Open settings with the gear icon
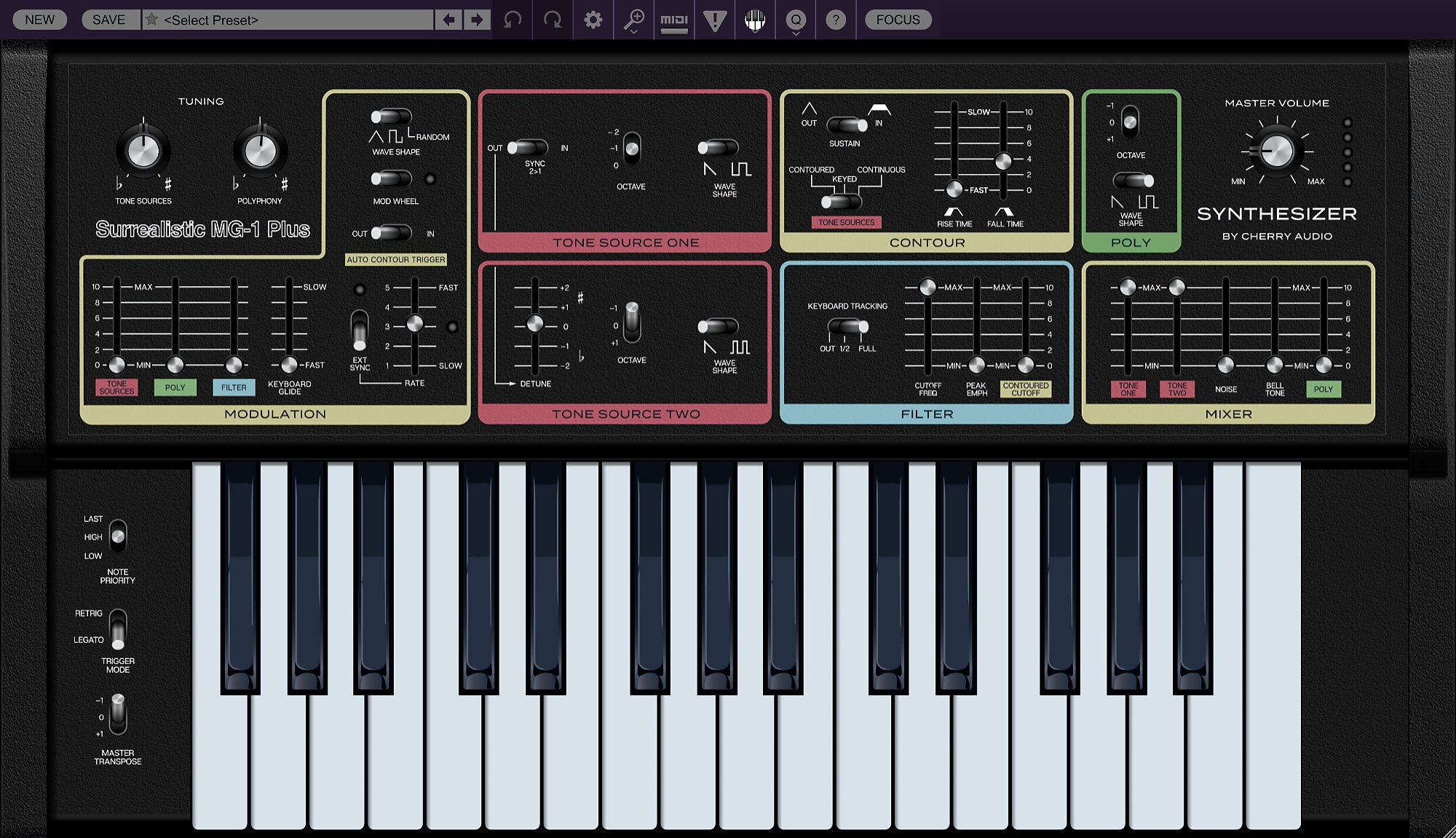 pos(593,20)
